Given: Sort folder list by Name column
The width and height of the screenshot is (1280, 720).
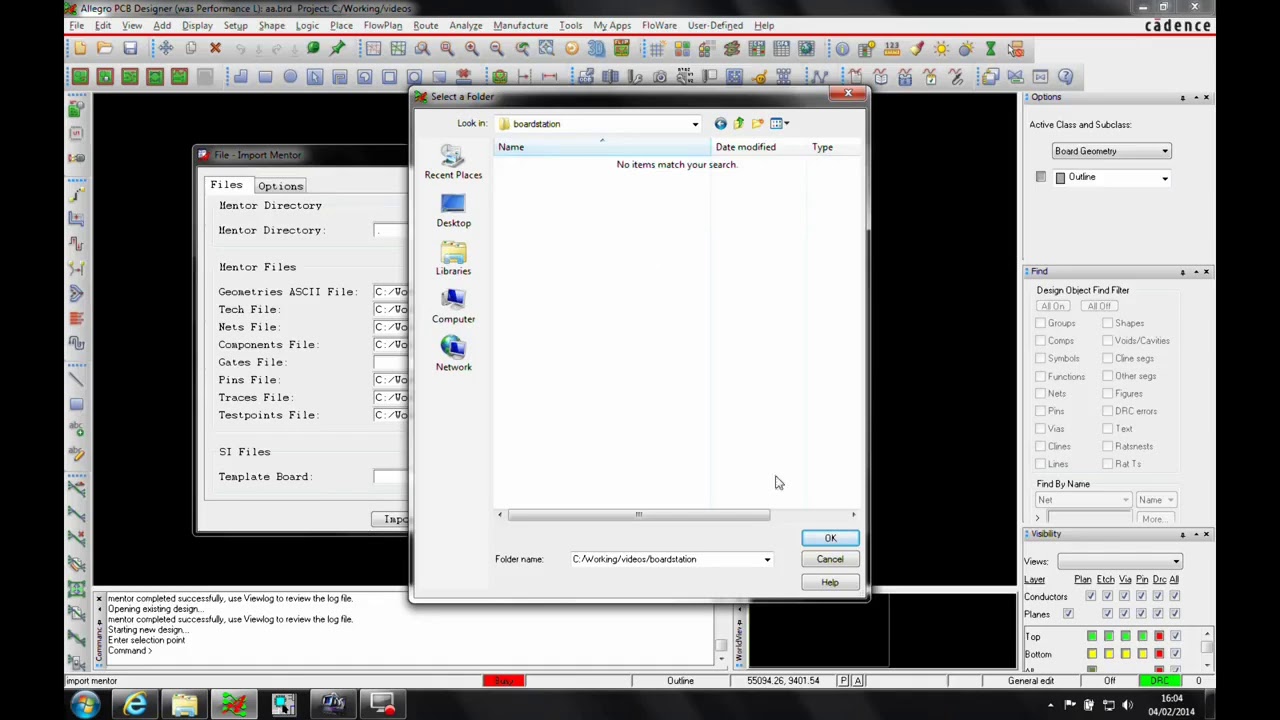Looking at the screenshot, I should click(602, 147).
